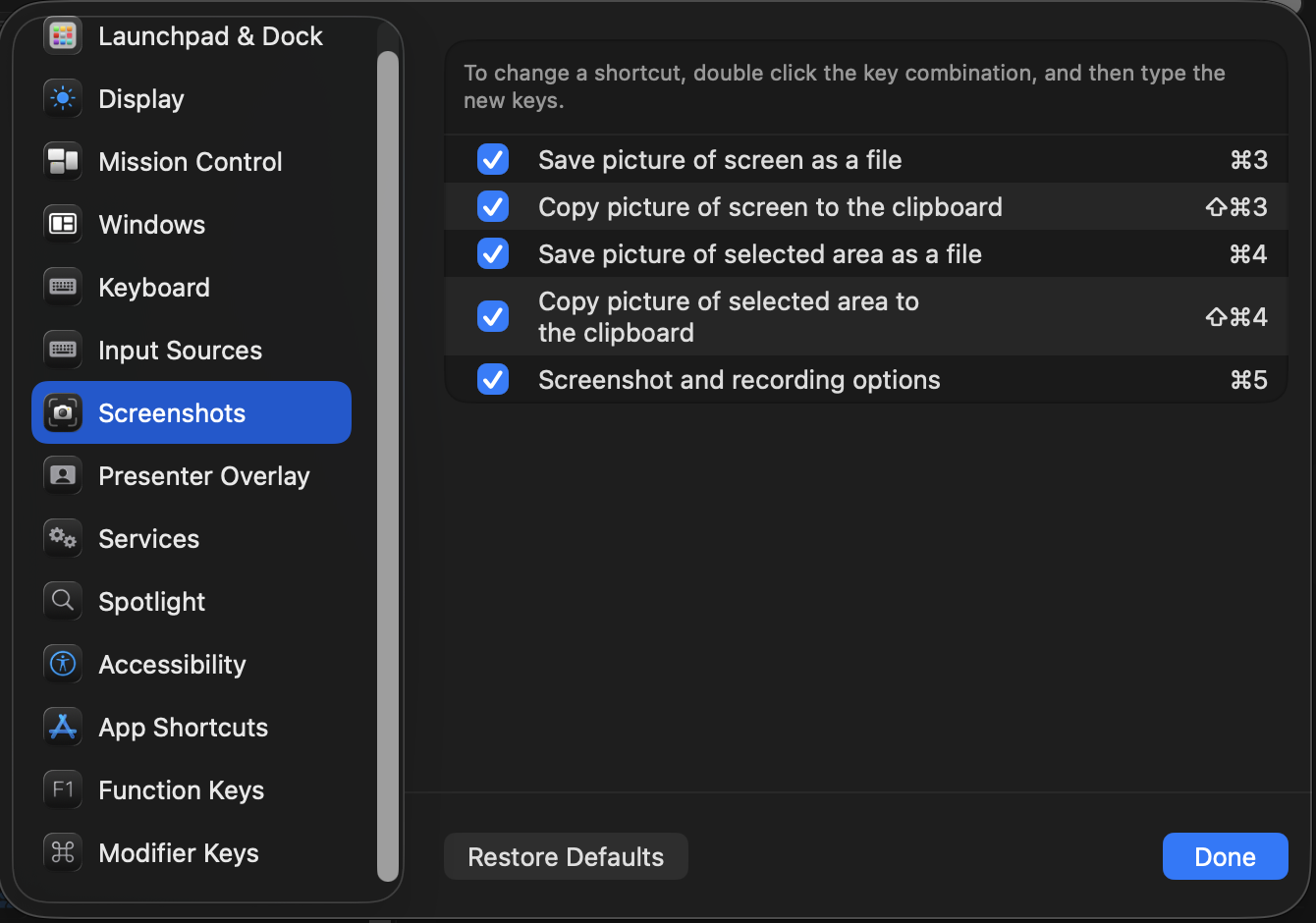Select the Display sun icon

[63, 99]
